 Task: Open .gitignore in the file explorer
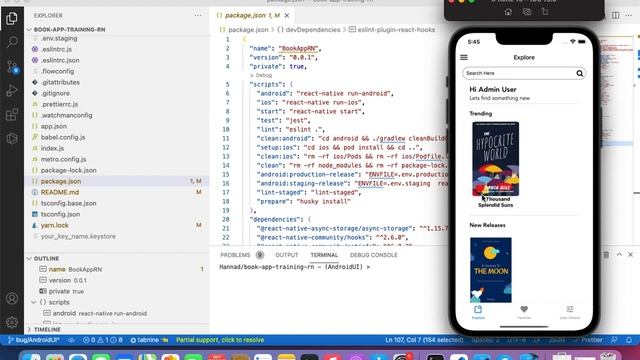coord(55,93)
